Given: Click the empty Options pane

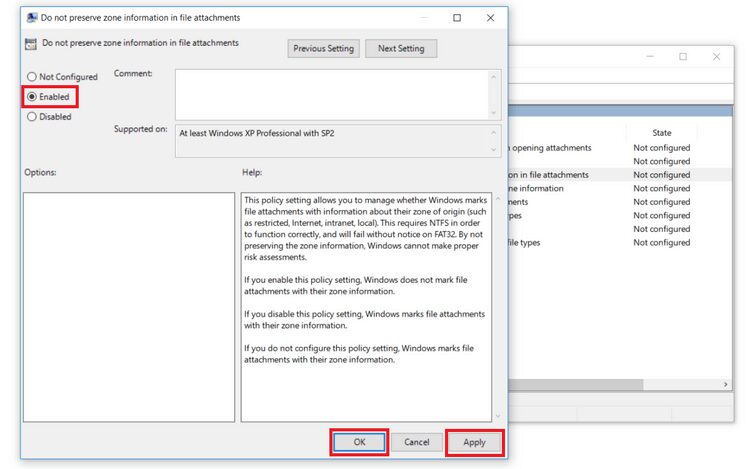Looking at the screenshot, I should (129, 307).
